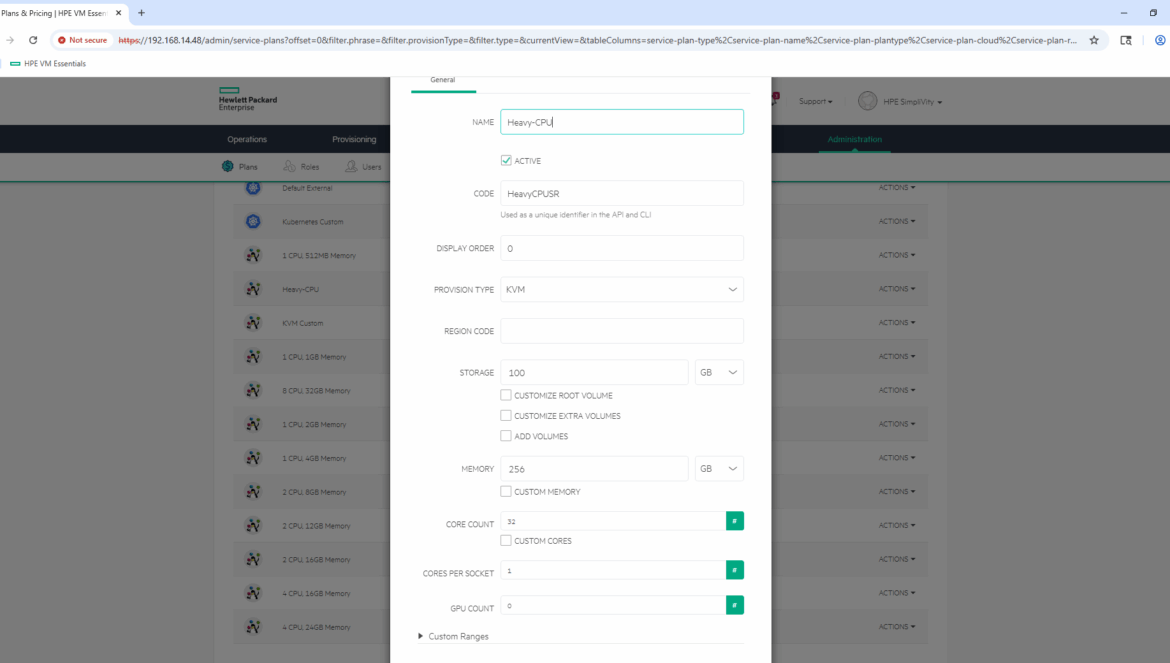Check the Add Volumes option
The image size is (1170, 663).
click(x=506, y=436)
